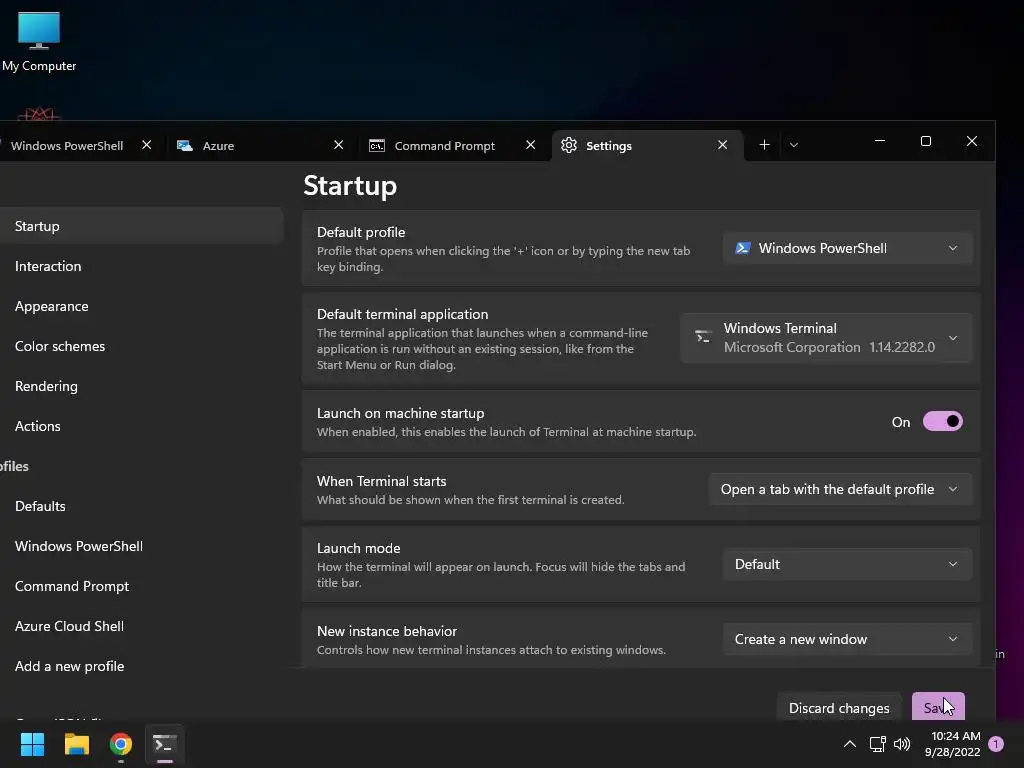Image resolution: width=1024 pixels, height=768 pixels.
Task: Click Discard changes button
Action: (839, 708)
